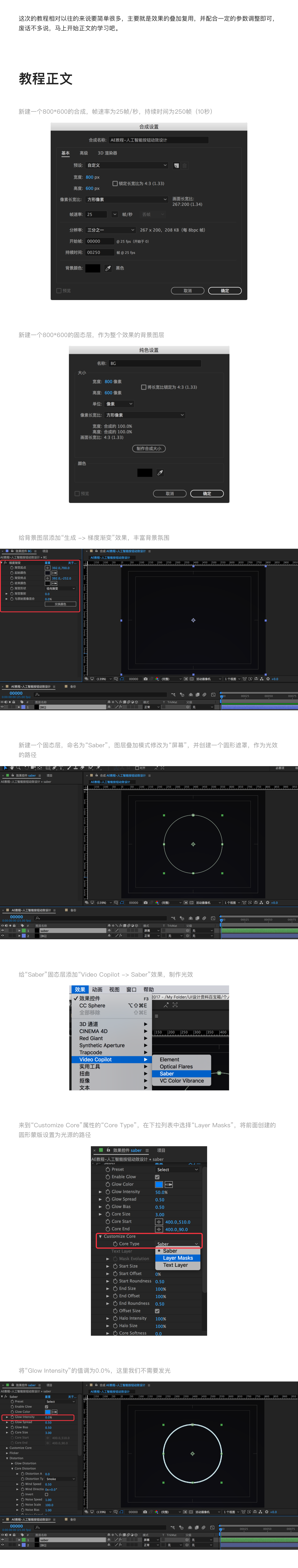The height and width of the screenshot is (1568, 298).
Task: Expand Core Size property triangle
Action: tap(101, 1214)
